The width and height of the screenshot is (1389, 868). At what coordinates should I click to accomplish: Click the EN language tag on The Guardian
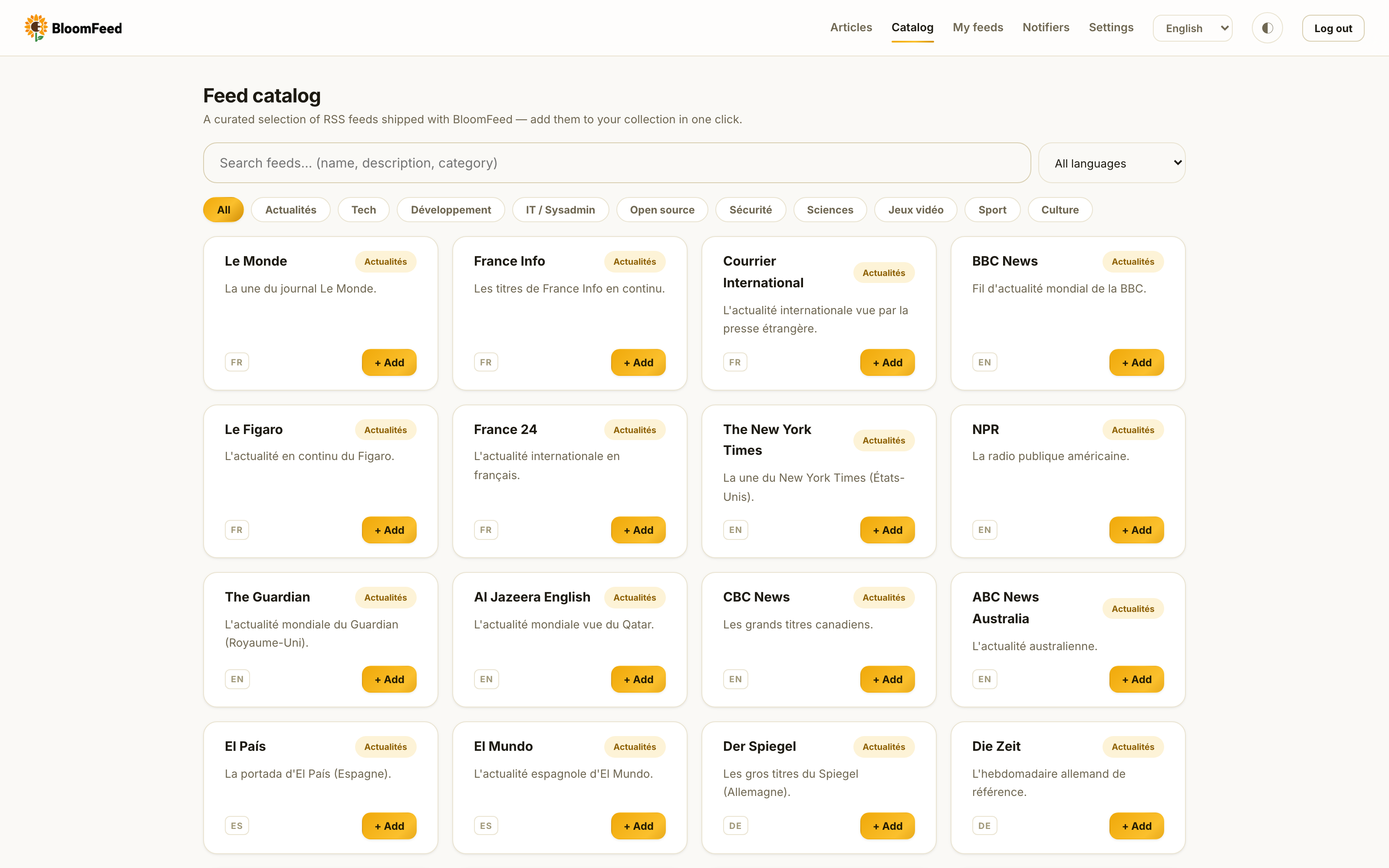point(237,679)
